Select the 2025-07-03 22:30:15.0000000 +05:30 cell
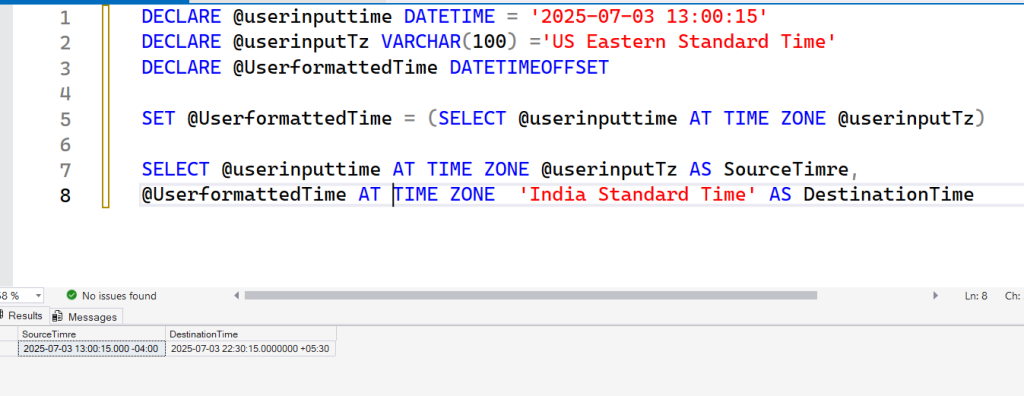The height and width of the screenshot is (396, 1024). tap(251, 349)
